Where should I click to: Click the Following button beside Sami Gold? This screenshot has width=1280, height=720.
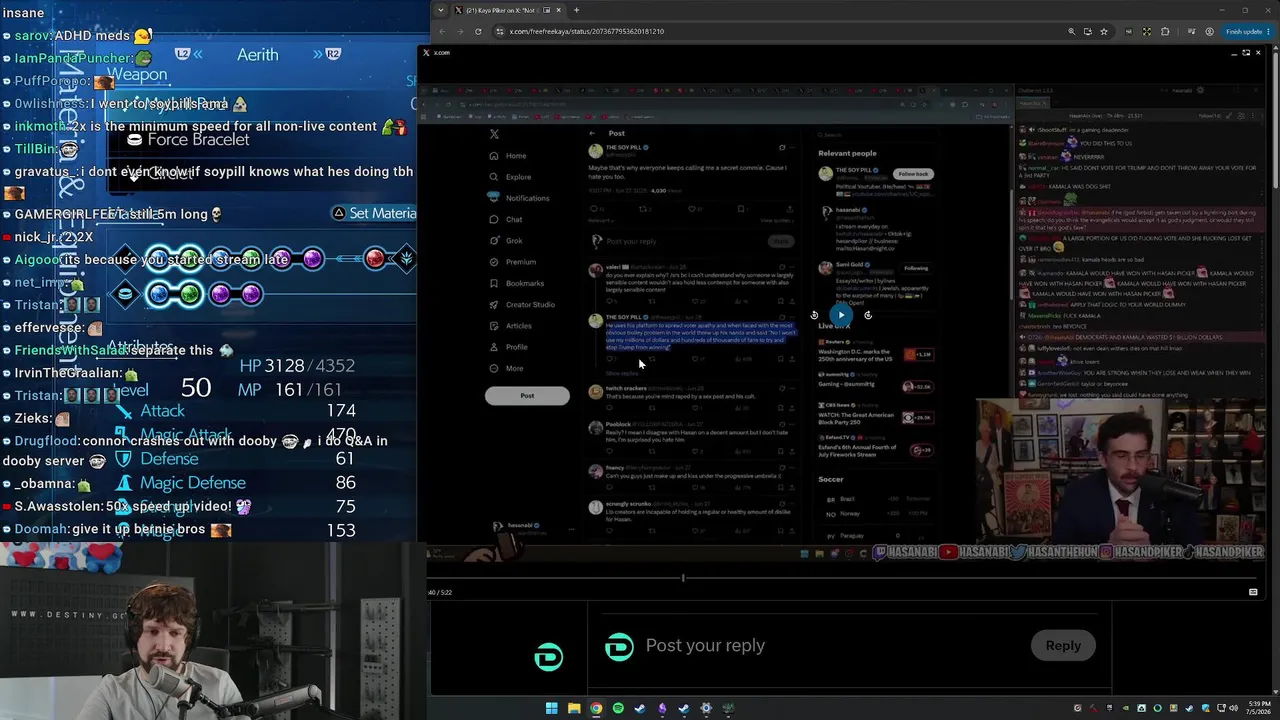(x=915, y=268)
